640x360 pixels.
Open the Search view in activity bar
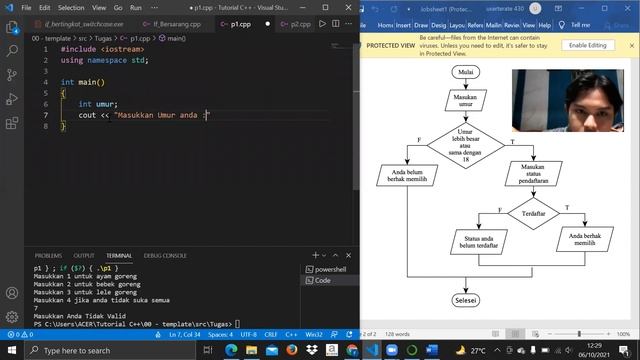(x=12, y=51)
